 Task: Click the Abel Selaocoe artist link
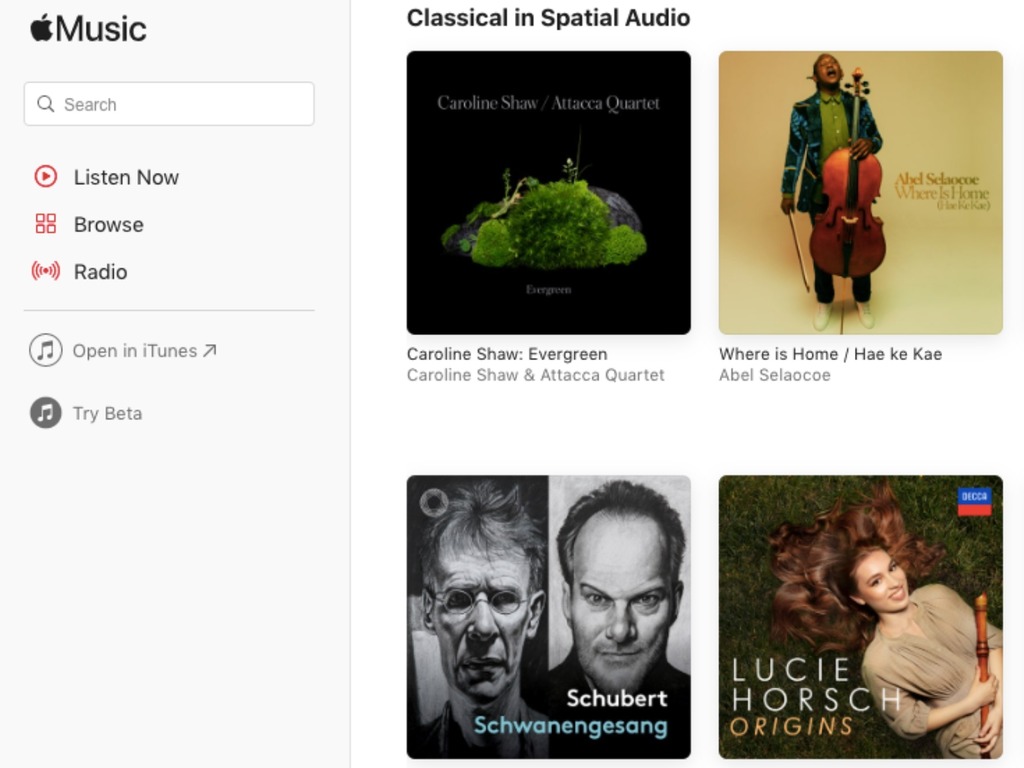click(x=775, y=375)
